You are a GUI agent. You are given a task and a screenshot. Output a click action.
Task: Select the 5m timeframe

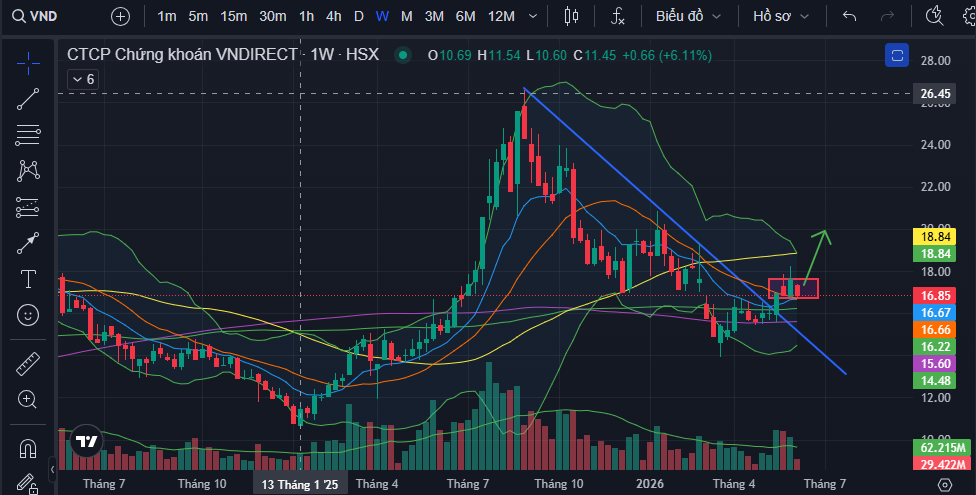(199, 16)
